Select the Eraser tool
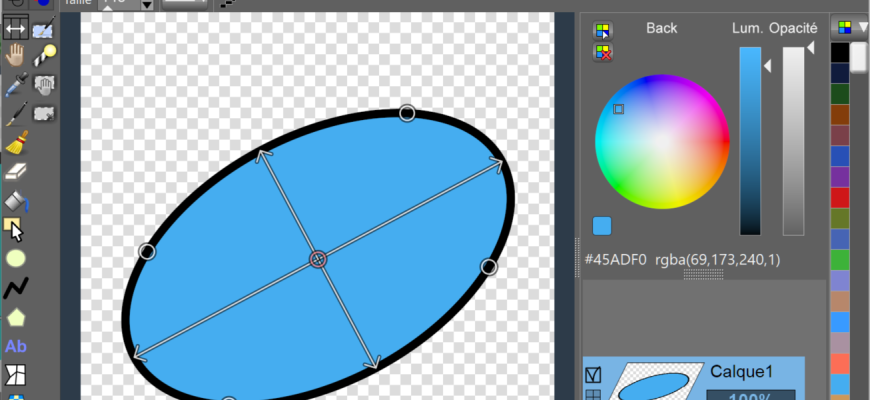 coord(16,172)
